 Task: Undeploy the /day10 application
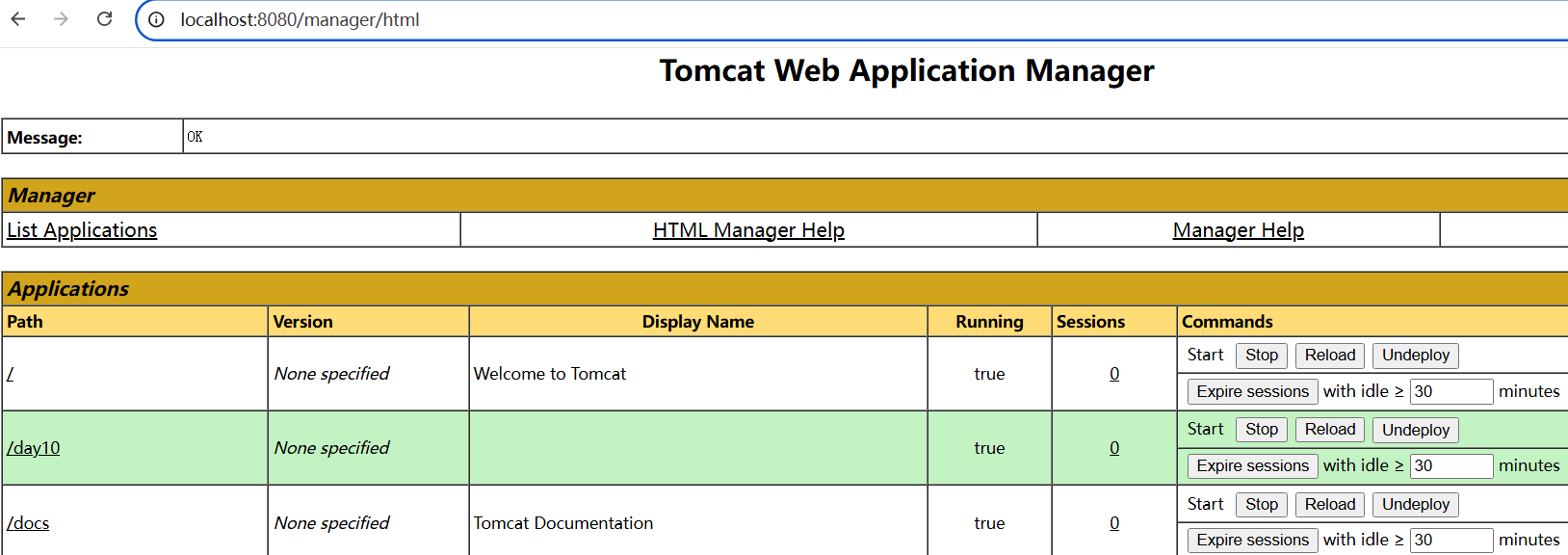pyautogui.click(x=1416, y=430)
